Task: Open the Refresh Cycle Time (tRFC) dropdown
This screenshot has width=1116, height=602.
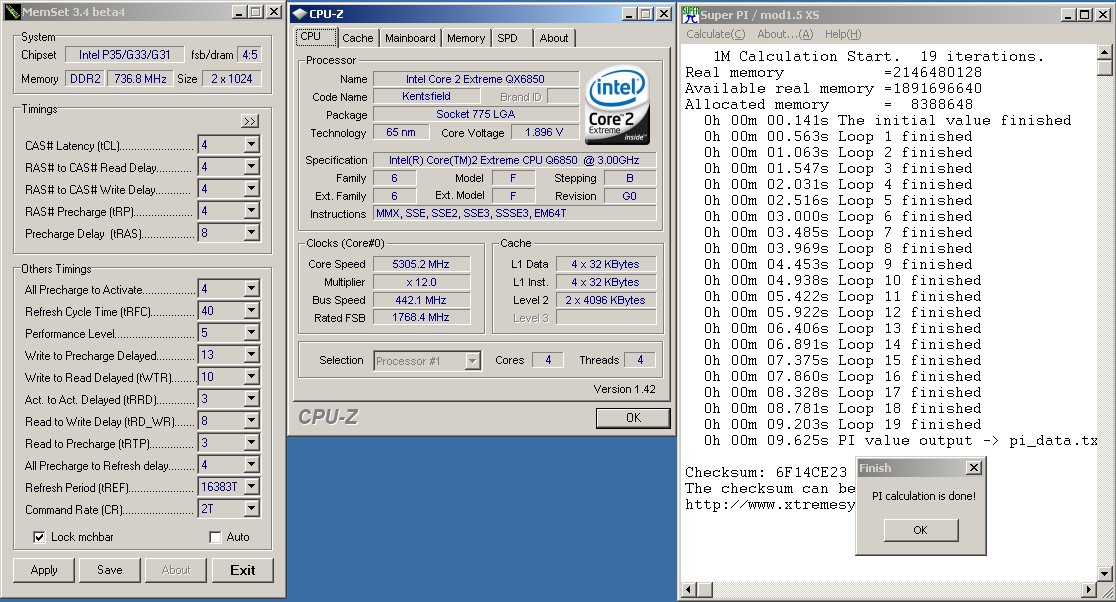Action: (251, 311)
